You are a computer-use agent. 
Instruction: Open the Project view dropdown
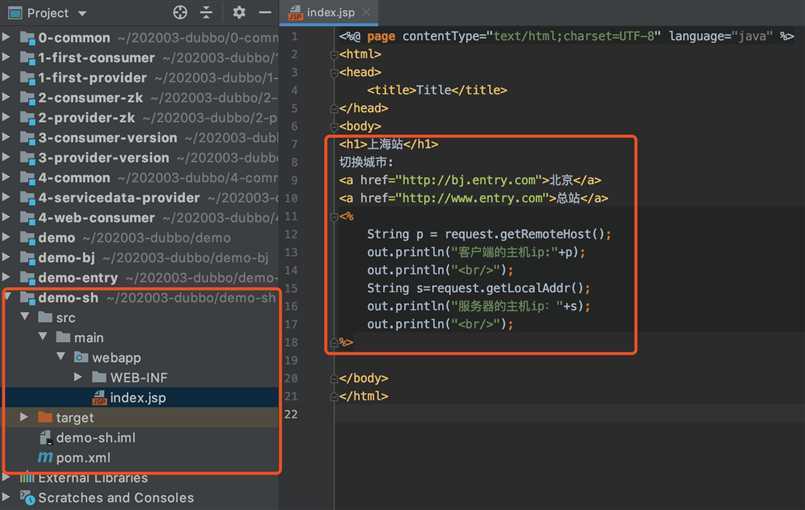tap(81, 13)
